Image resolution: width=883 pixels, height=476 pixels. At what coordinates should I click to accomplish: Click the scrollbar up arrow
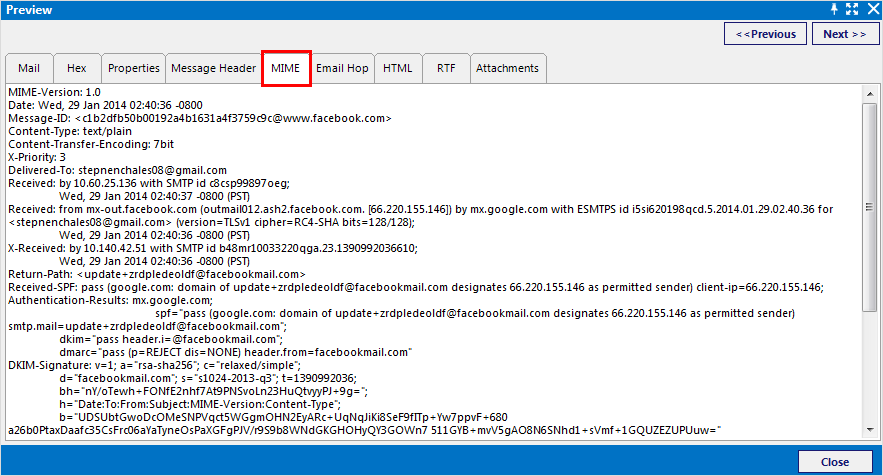click(x=869, y=94)
